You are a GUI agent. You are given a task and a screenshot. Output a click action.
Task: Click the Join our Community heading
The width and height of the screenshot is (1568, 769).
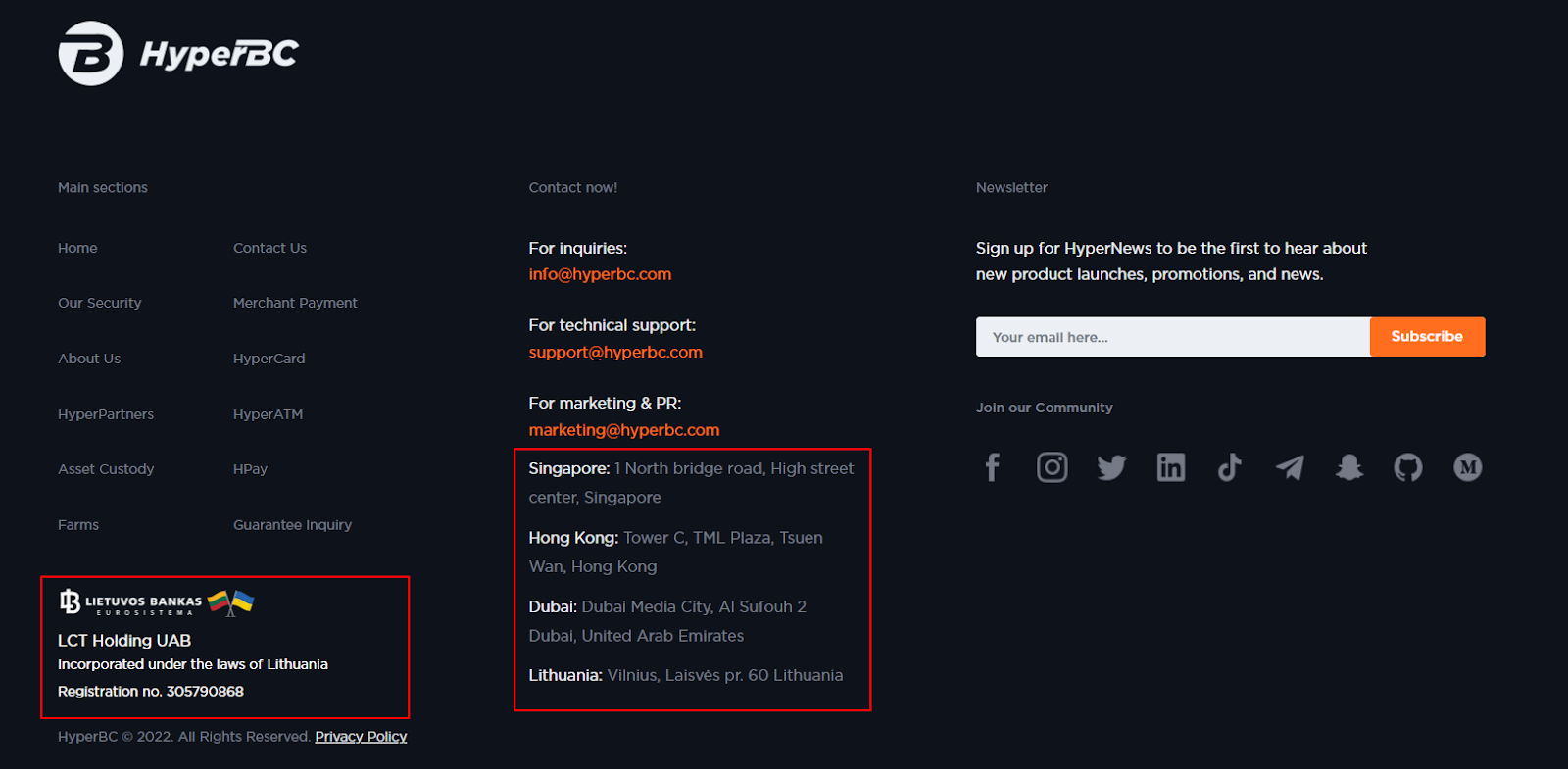(x=1045, y=408)
